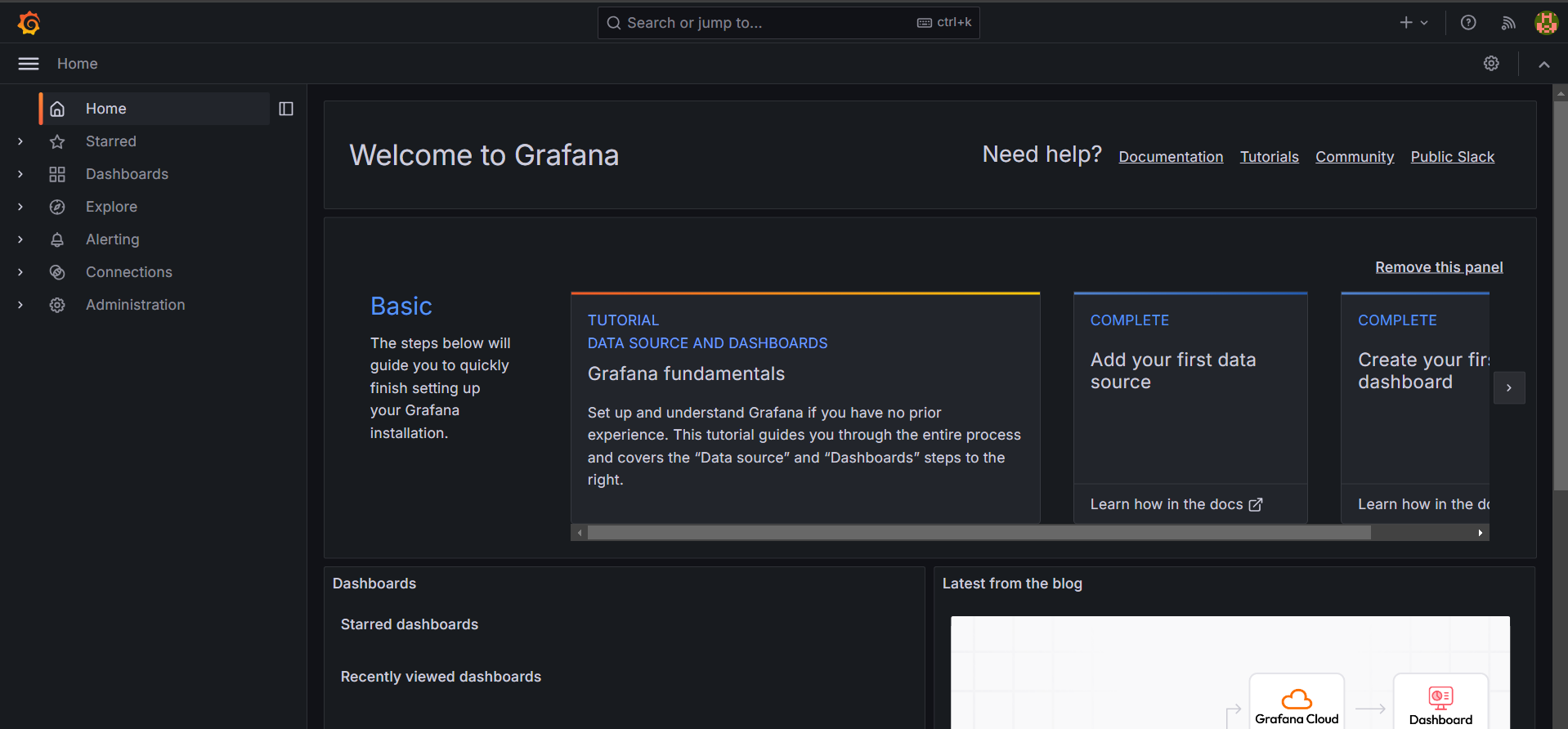Open Create your first dashboard card
Viewport: 1568px width, 729px height.
point(1415,408)
